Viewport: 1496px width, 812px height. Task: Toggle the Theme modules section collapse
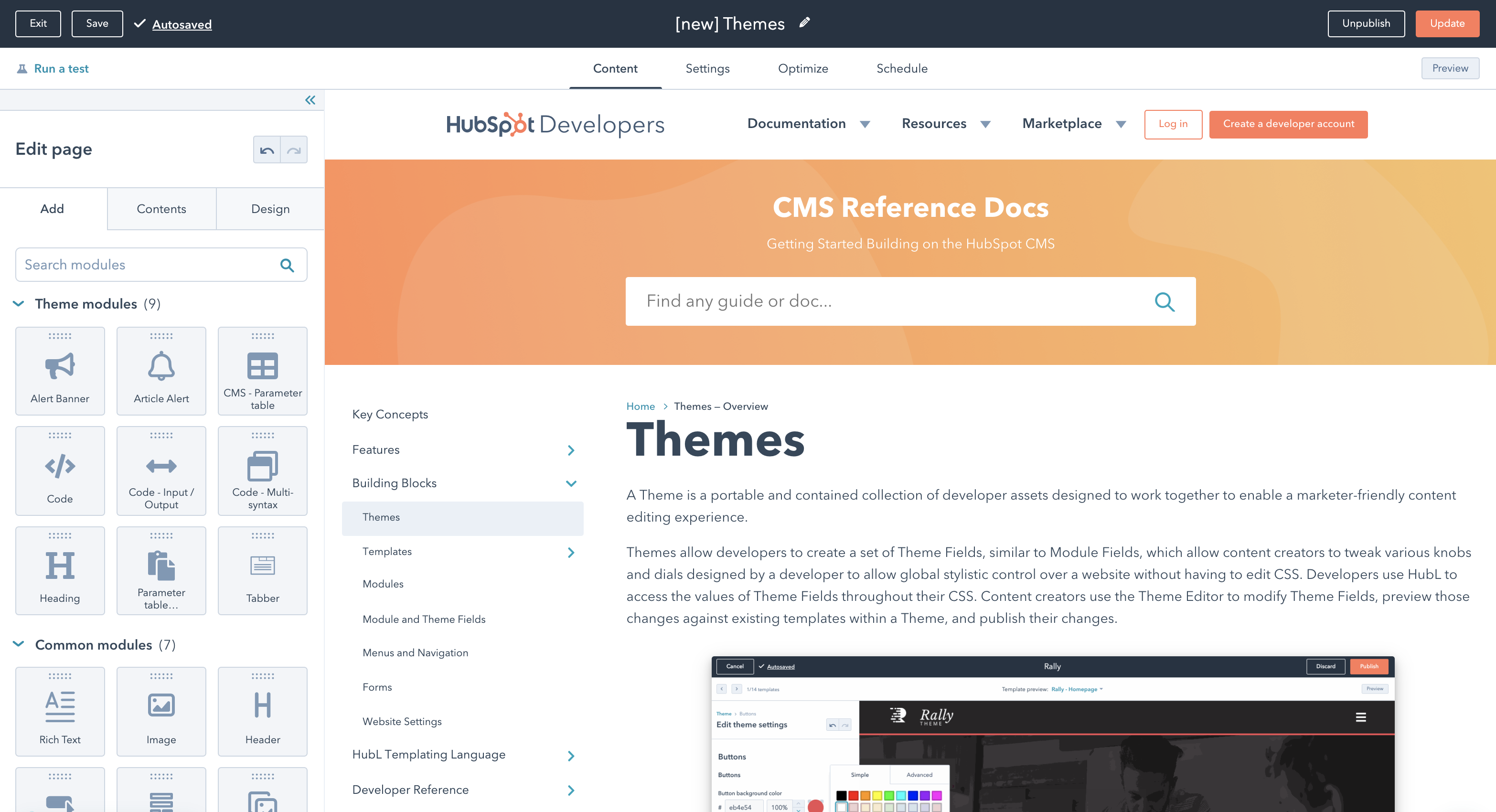click(x=20, y=304)
